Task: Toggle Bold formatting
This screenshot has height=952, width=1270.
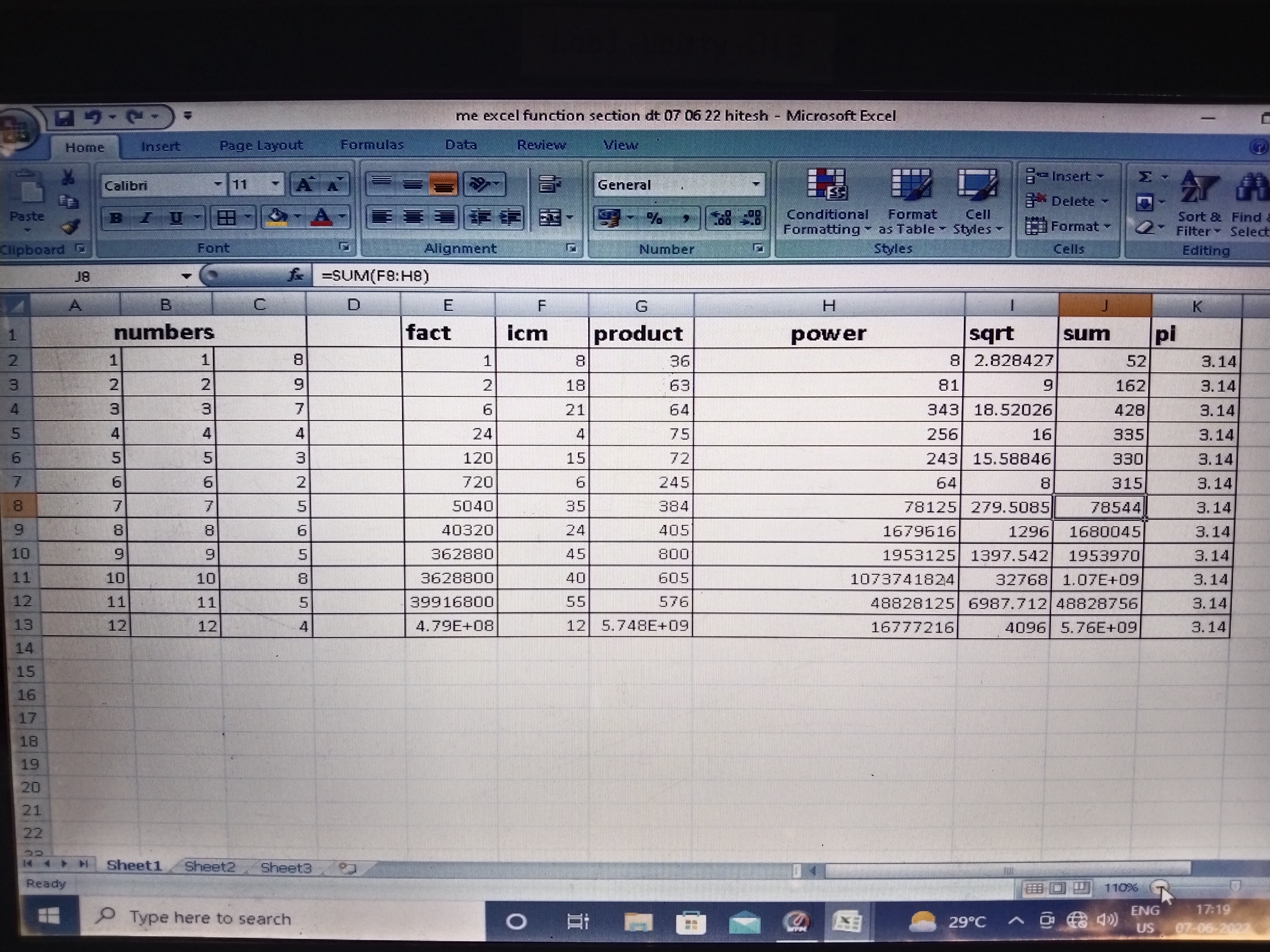Action: click(x=115, y=218)
